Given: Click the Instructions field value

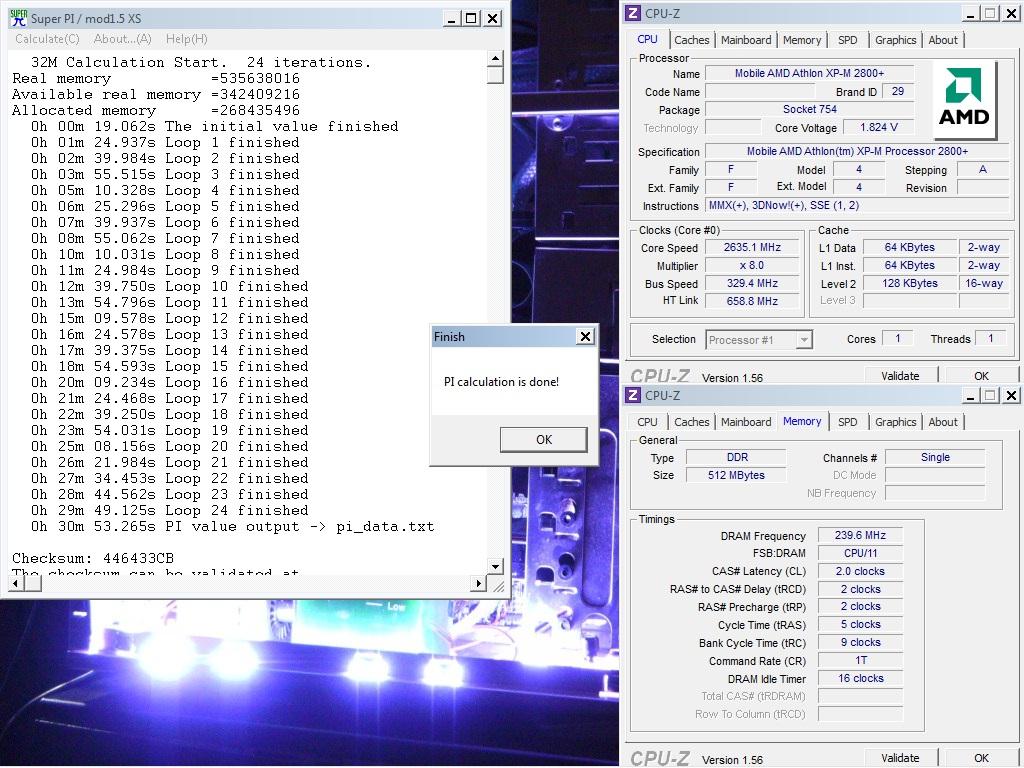Looking at the screenshot, I should 857,206.
